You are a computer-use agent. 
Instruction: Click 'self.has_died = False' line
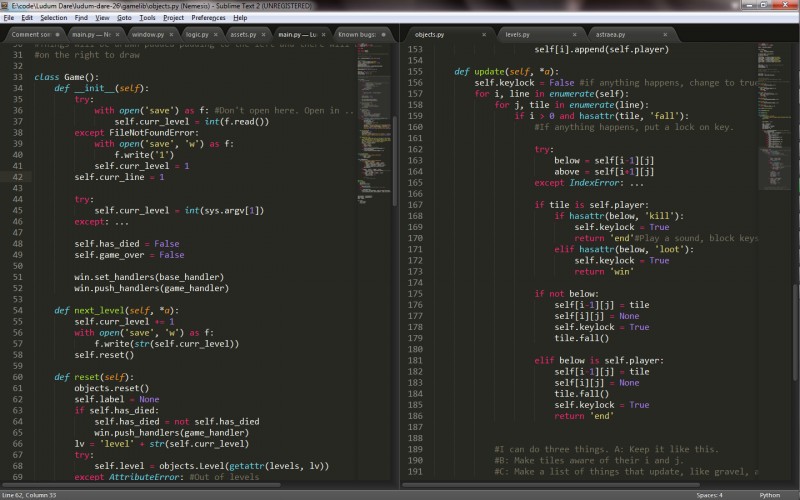point(127,244)
